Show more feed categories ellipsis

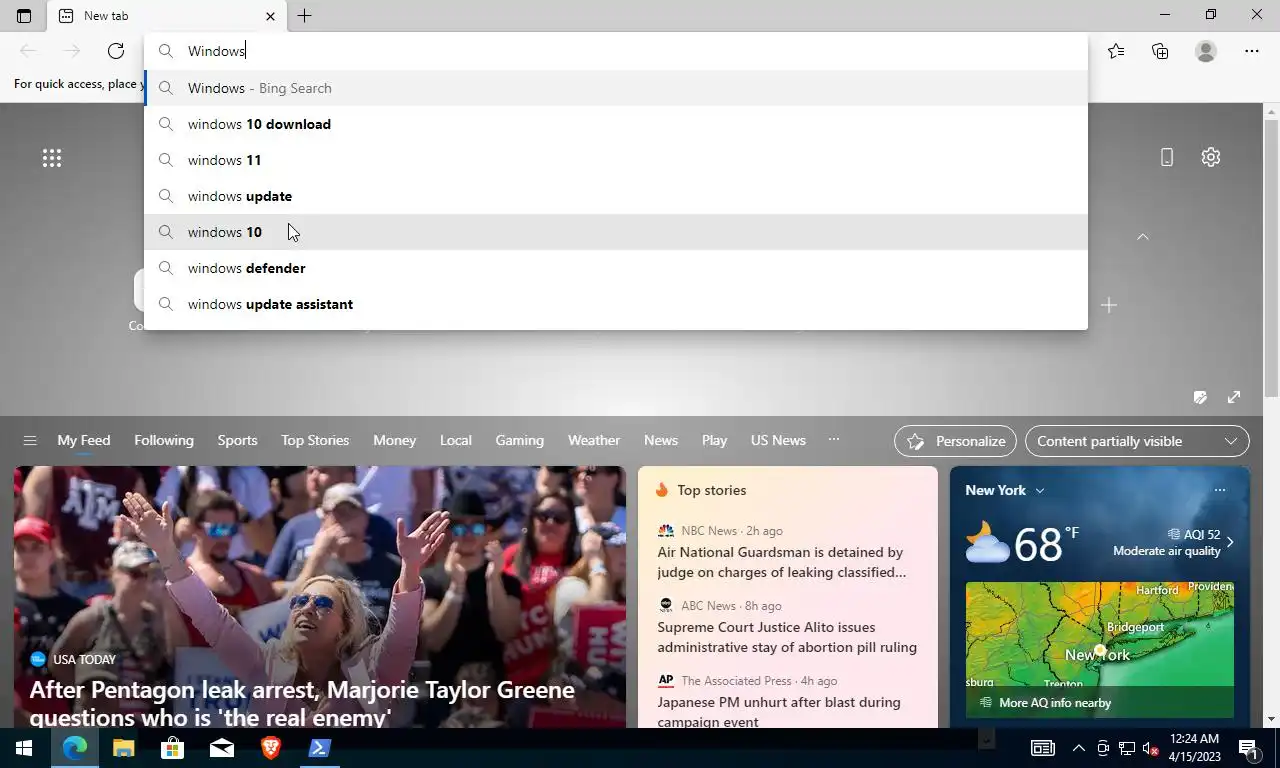(834, 440)
